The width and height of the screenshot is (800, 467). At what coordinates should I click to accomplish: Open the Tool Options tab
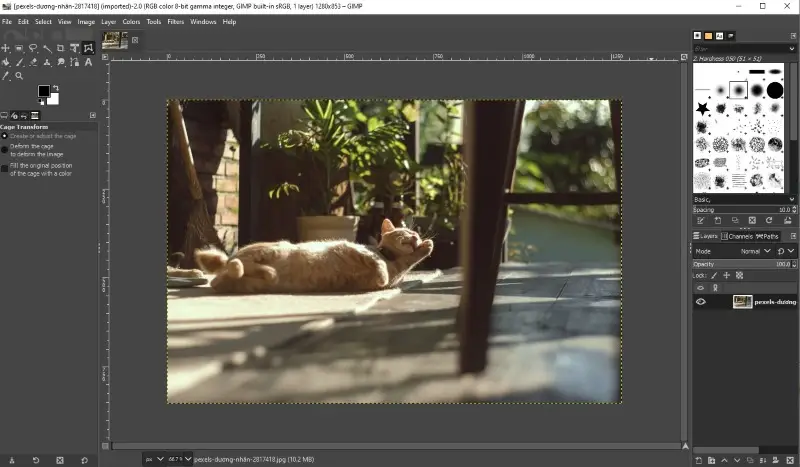point(4,115)
